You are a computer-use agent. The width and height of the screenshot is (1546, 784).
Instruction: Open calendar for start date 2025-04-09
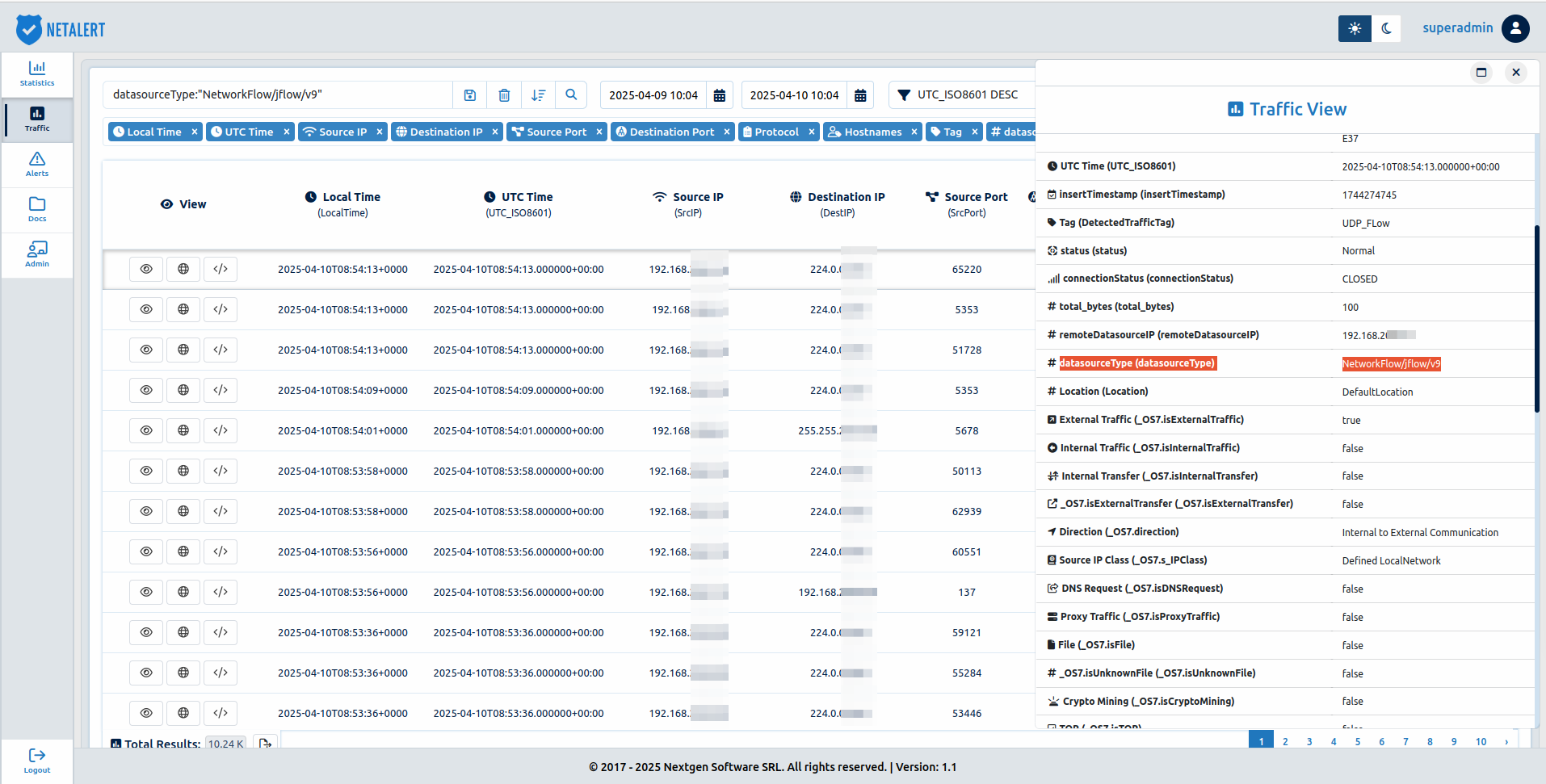(720, 95)
